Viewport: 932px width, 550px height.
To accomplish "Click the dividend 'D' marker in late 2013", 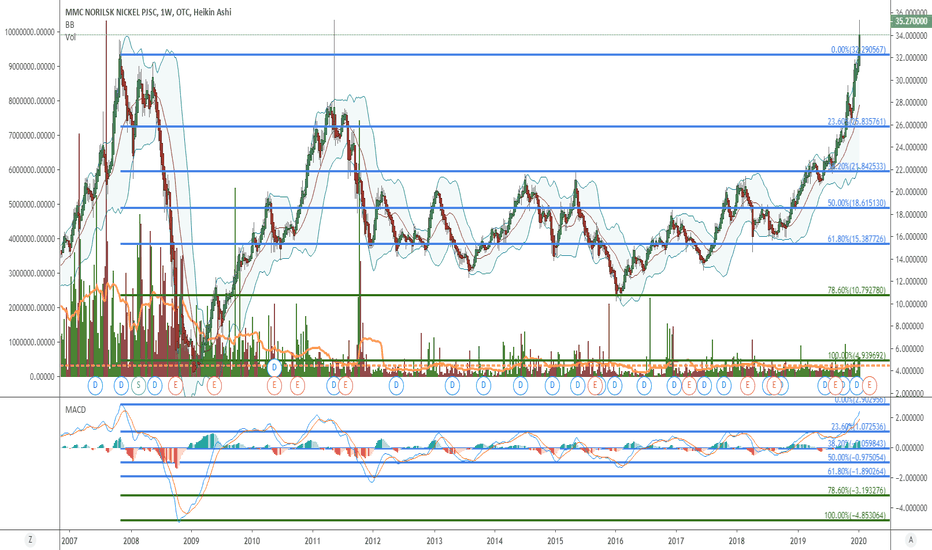I will (x=483, y=385).
